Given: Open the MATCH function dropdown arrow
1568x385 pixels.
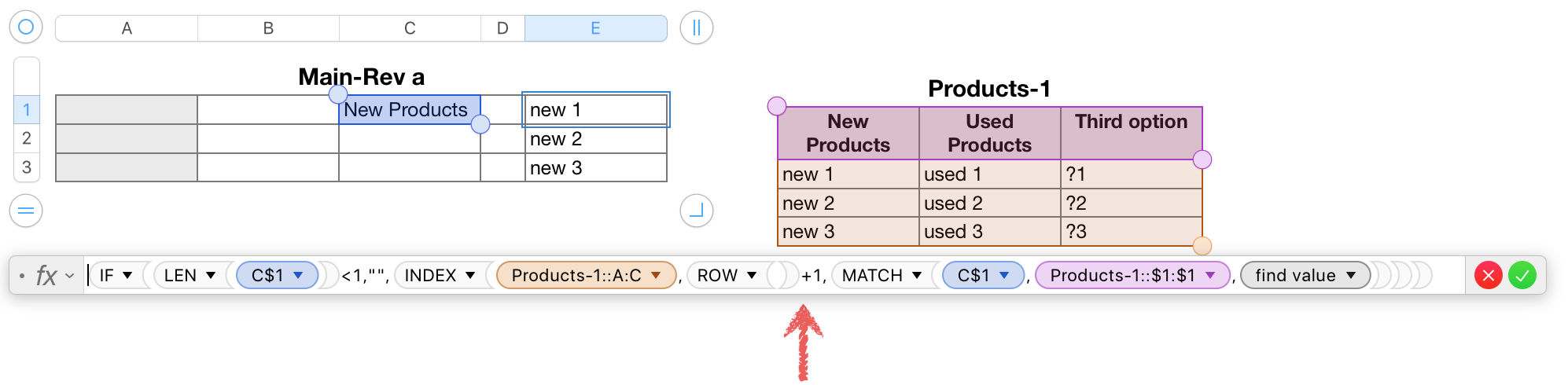Looking at the screenshot, I should (917, 276).
